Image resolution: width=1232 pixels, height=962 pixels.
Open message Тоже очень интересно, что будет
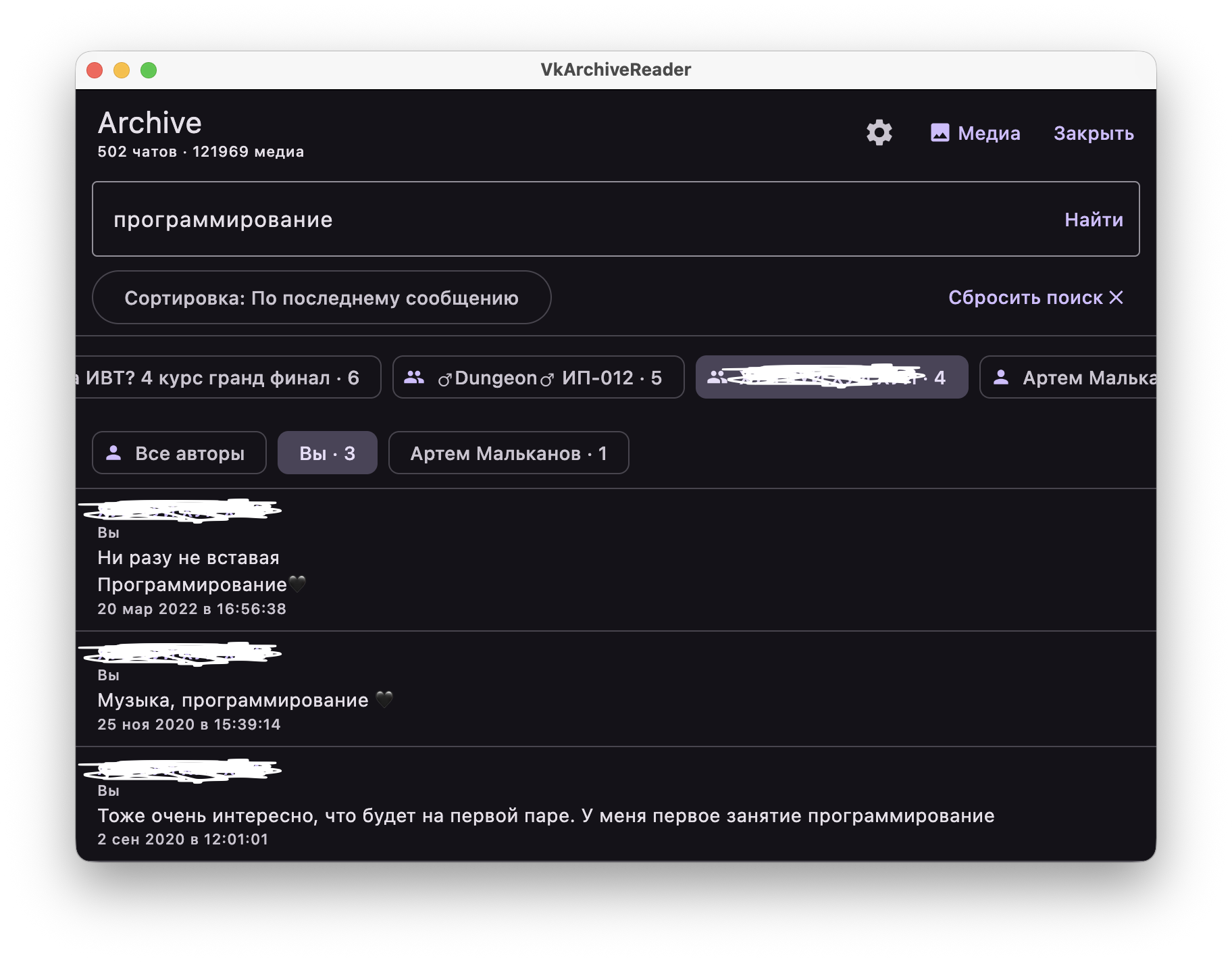[x=616, y=804]
